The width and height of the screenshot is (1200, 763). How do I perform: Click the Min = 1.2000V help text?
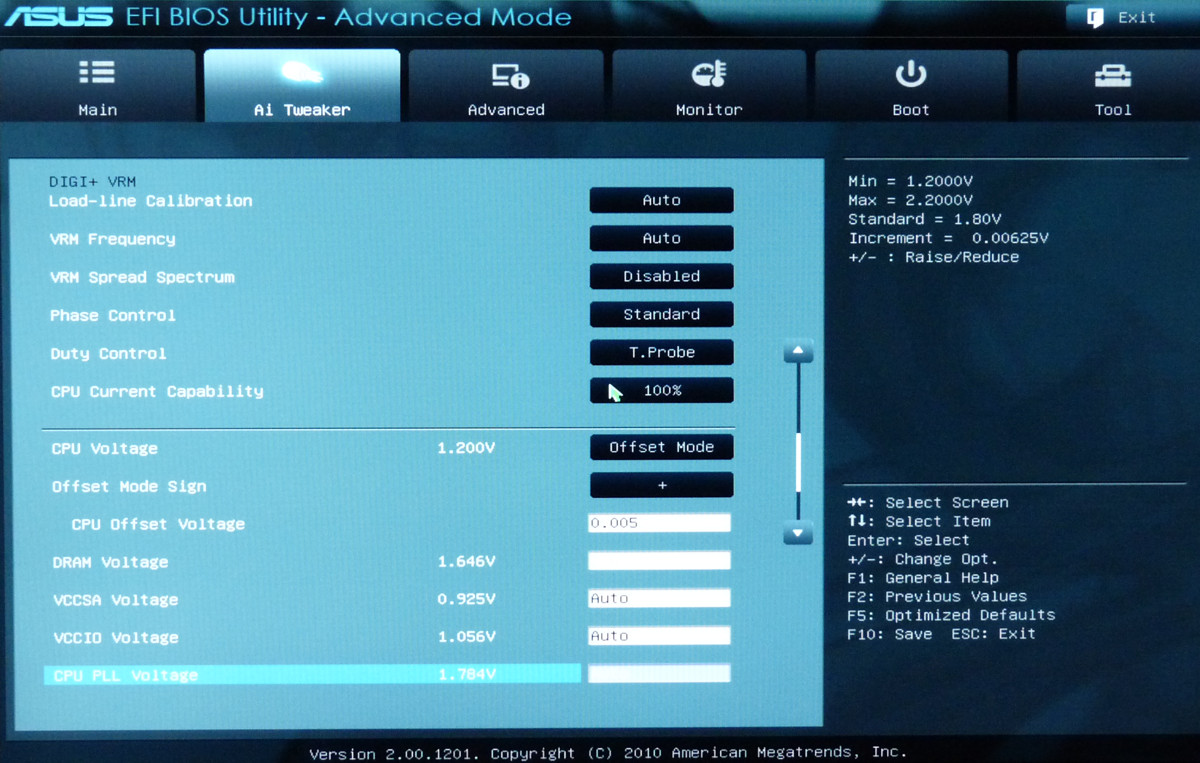click(x=910, y=181)
